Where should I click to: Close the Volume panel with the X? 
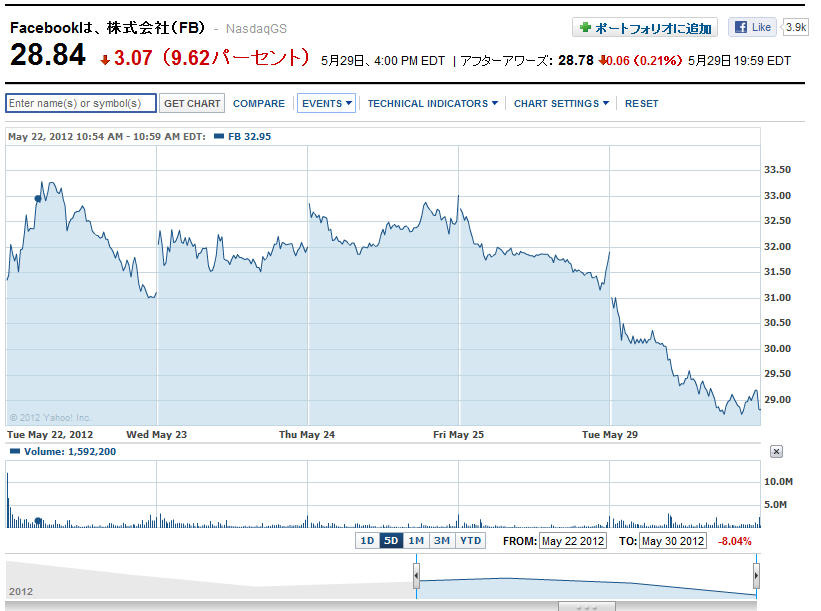coord(776,451)
